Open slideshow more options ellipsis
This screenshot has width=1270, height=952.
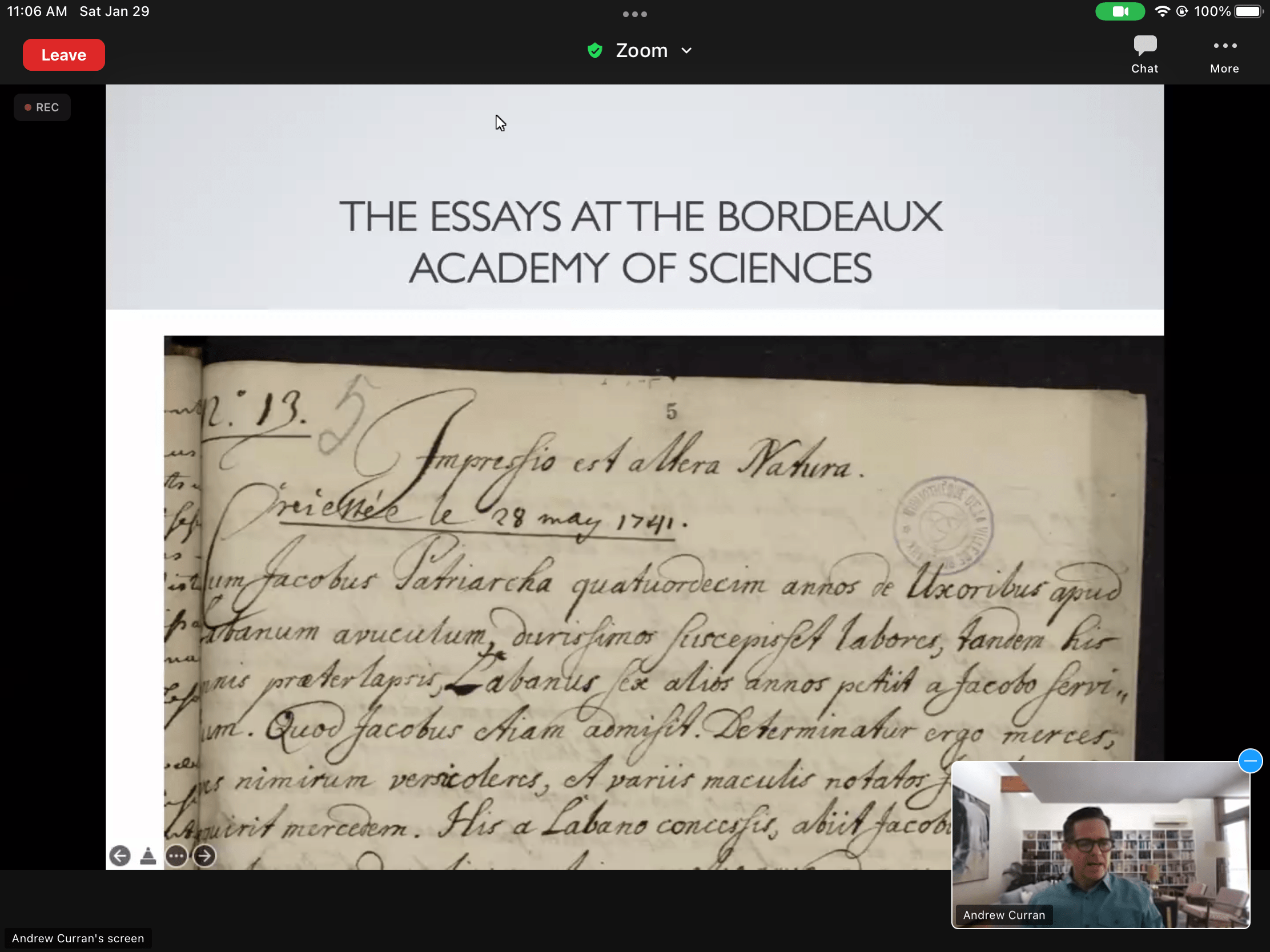[x=176, y=856]
